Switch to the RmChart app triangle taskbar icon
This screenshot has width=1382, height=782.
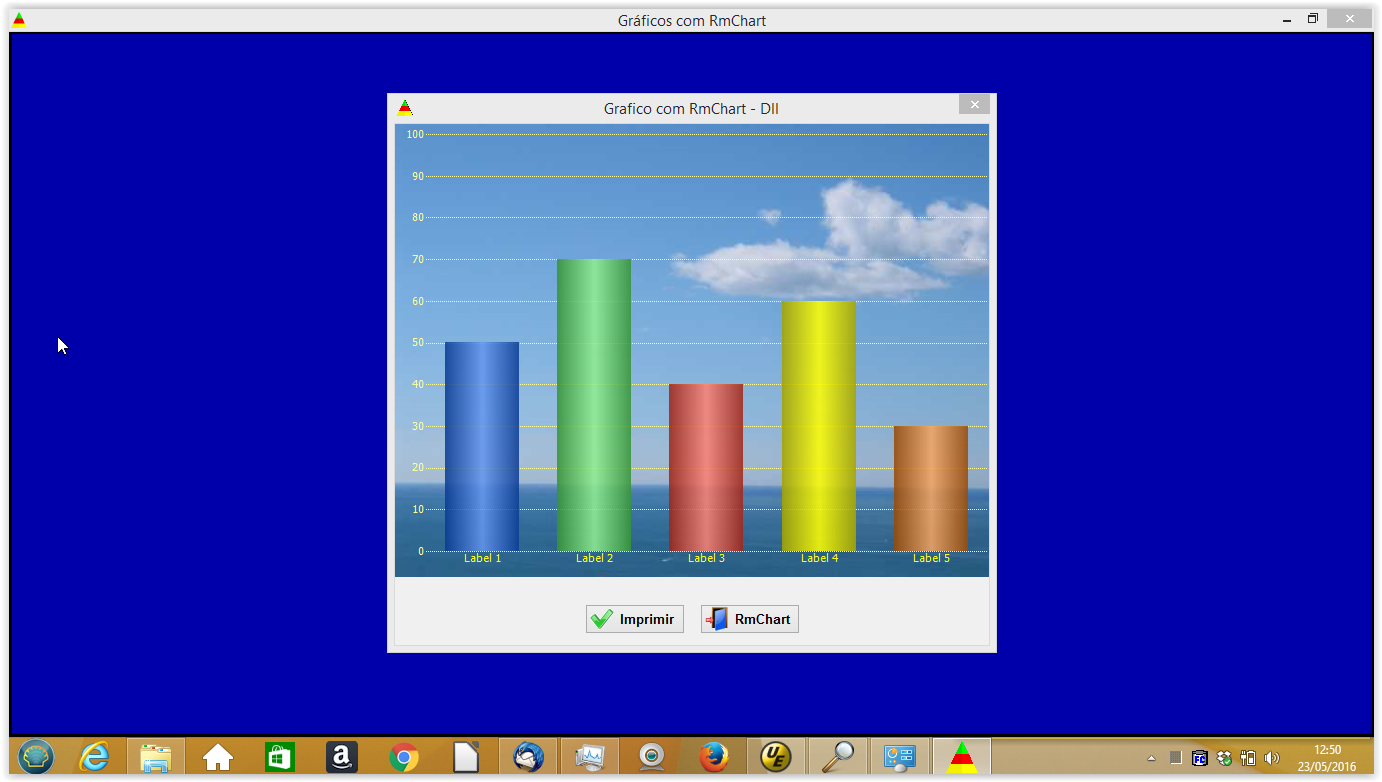click(x=962, y=757)
